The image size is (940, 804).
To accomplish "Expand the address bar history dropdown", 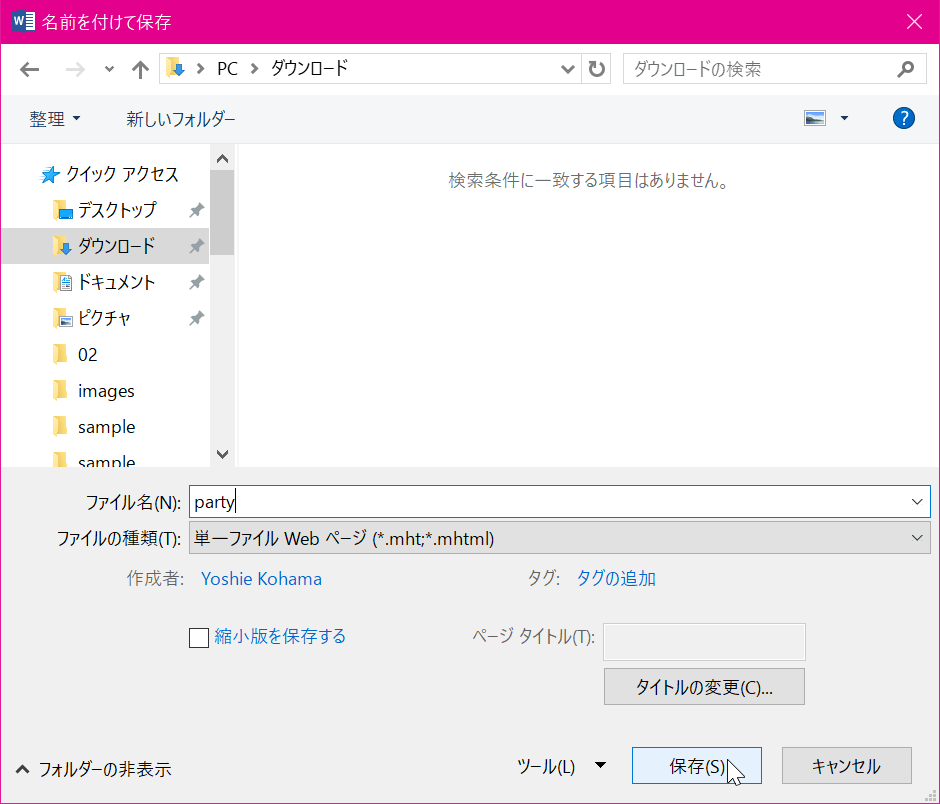I will pyautogui.click(x=567, y=69).
